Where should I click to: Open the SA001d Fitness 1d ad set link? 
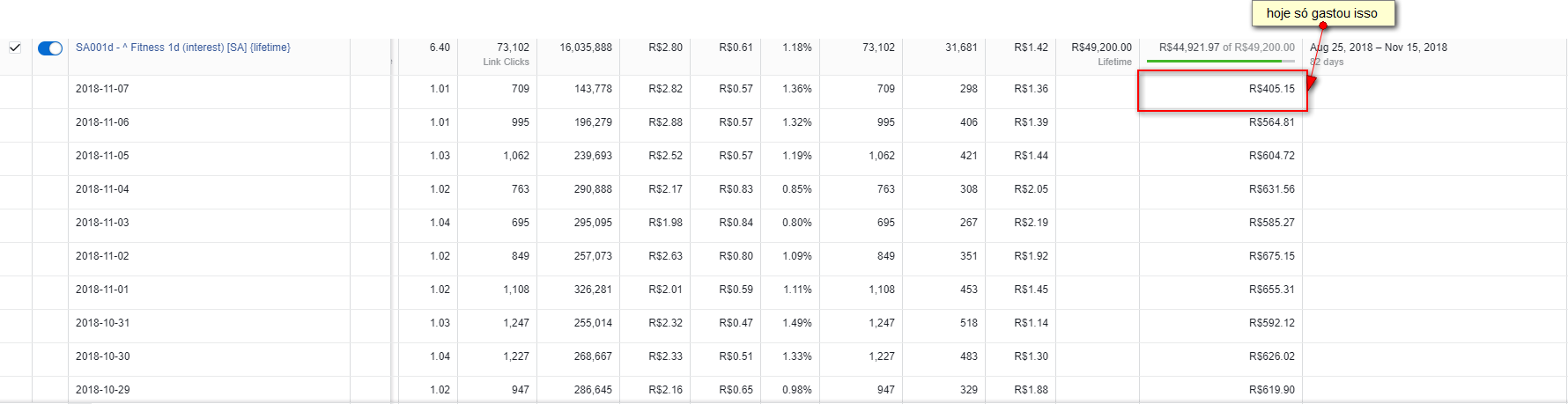click(182, 48)
